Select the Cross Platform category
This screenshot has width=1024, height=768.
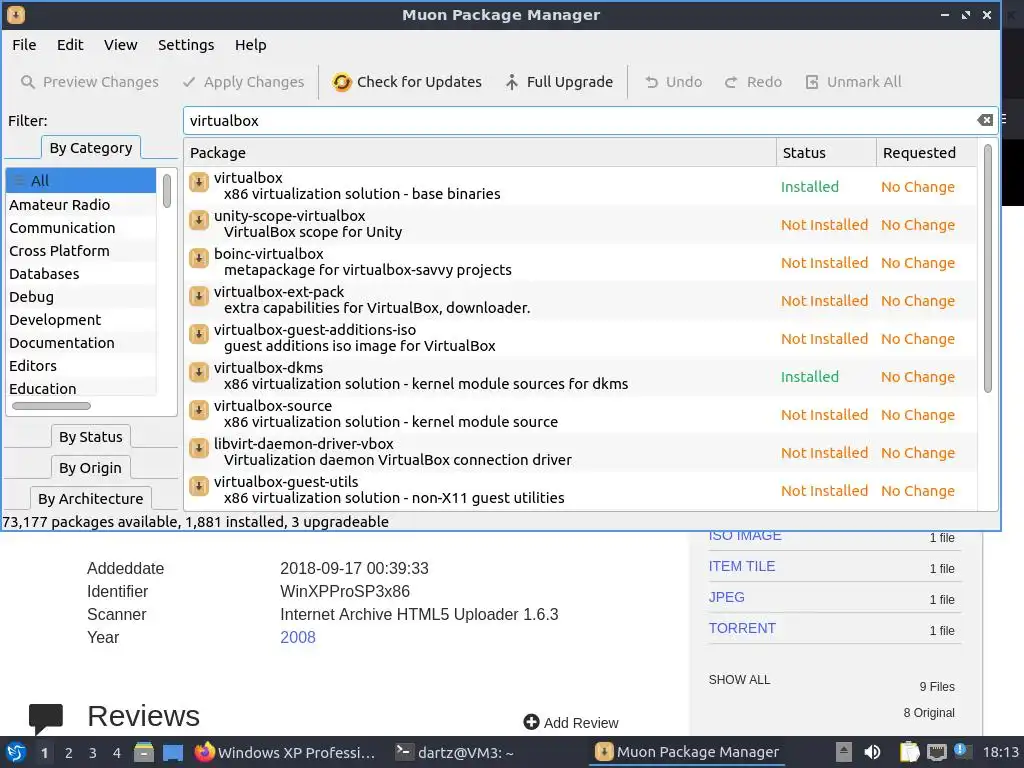point(81,250)
